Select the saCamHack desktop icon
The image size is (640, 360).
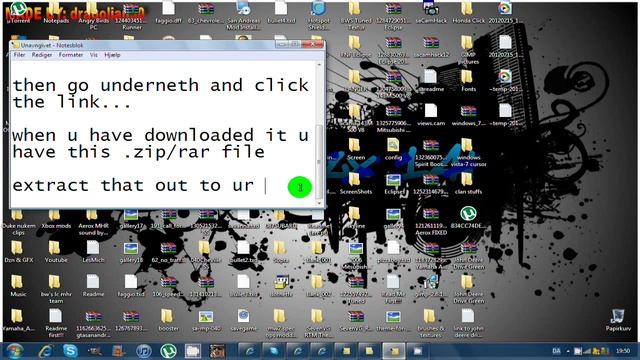(431, 13)
